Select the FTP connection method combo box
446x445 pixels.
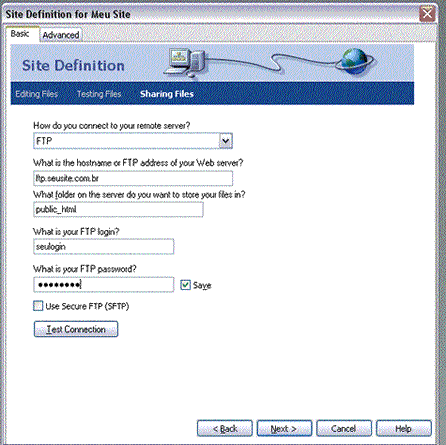click(x=133, y=141)
